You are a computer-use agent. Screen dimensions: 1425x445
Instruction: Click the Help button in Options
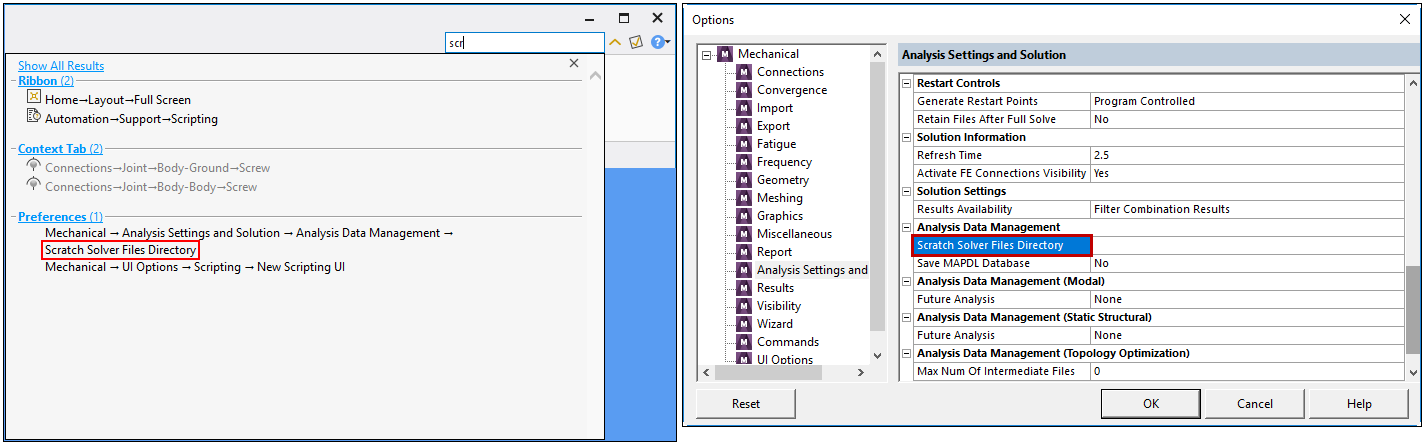pos(1359,404)
